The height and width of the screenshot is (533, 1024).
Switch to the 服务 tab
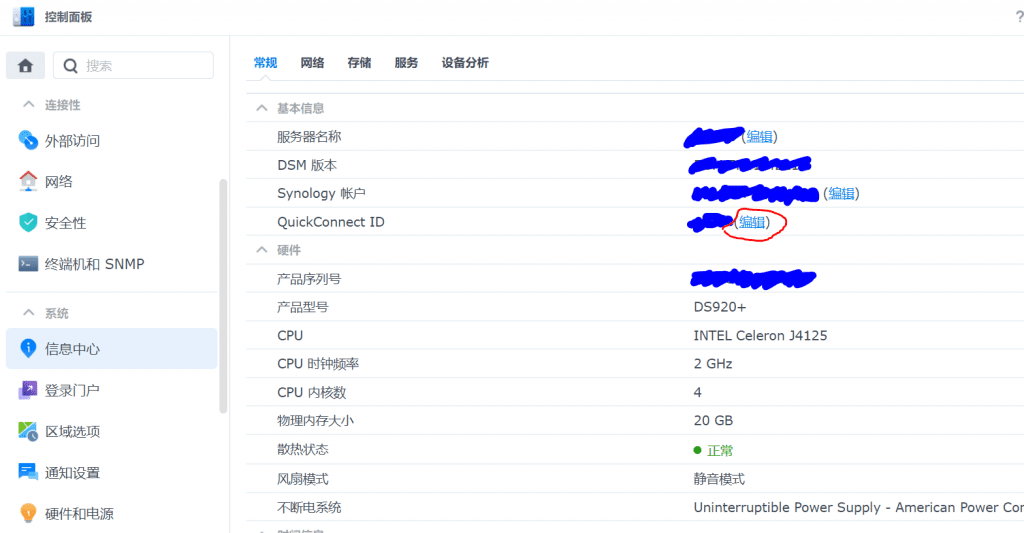[x=406, y=63]
